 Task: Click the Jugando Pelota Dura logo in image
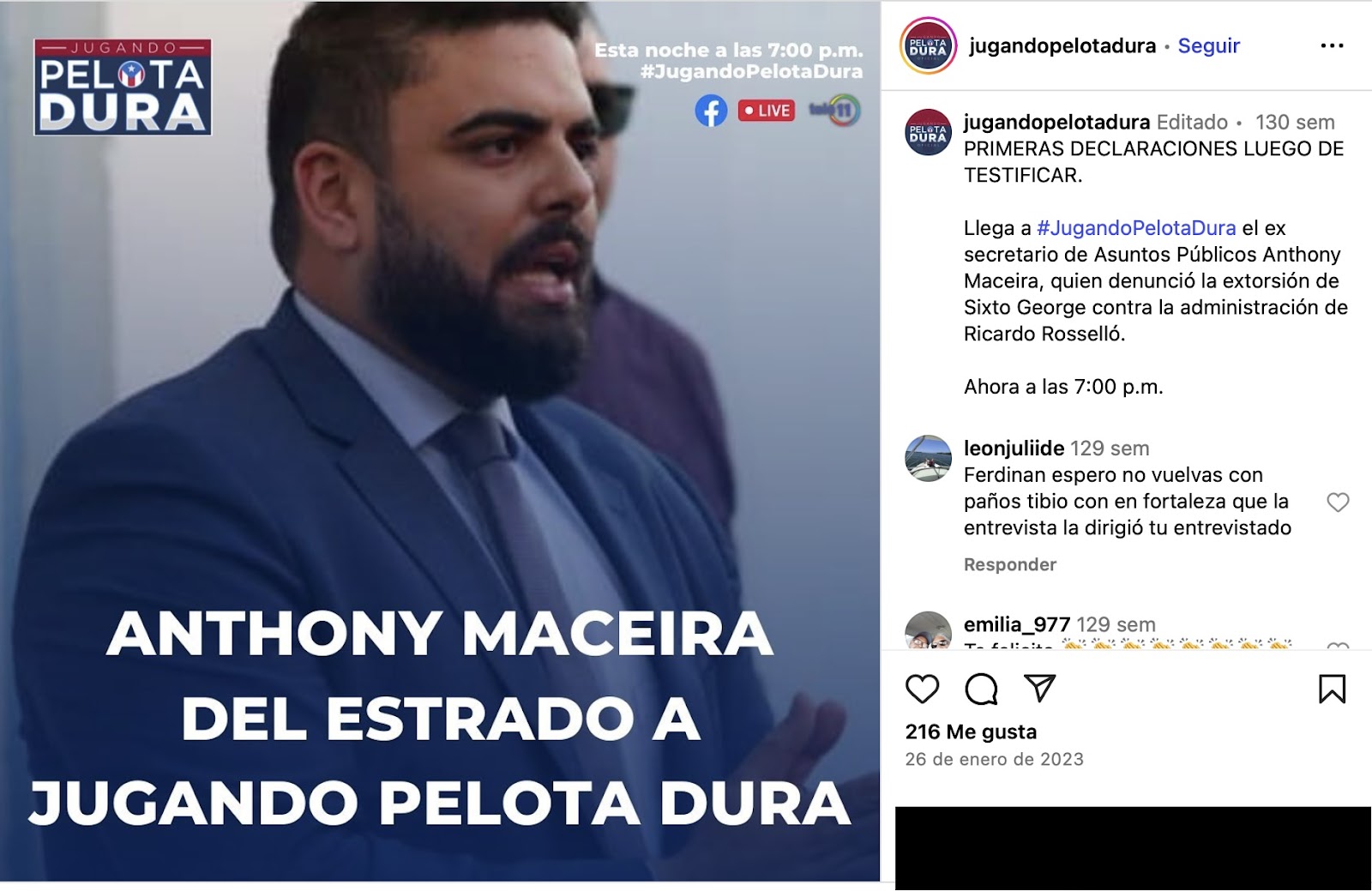(123, 87)
